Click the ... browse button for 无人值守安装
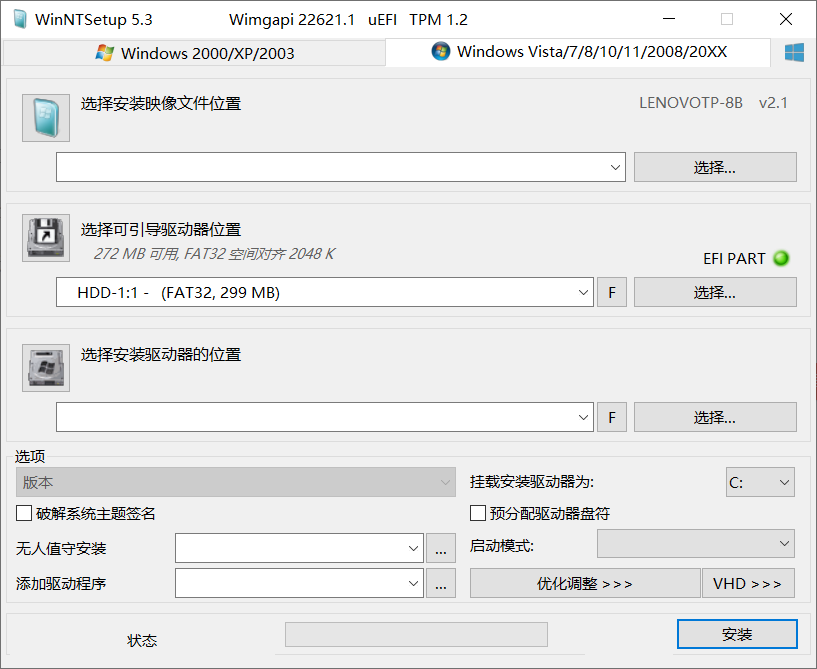 (x=441, y=548)
